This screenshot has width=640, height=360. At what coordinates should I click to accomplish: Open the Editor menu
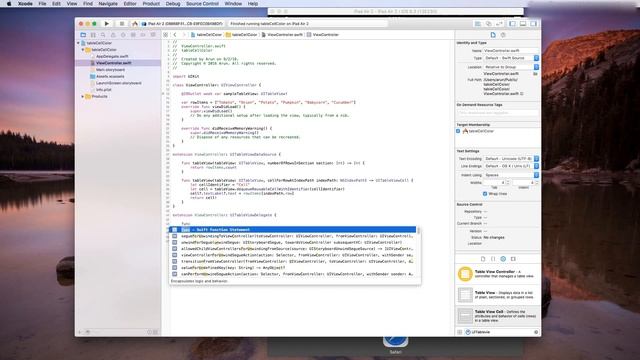[x=130, y=4]
